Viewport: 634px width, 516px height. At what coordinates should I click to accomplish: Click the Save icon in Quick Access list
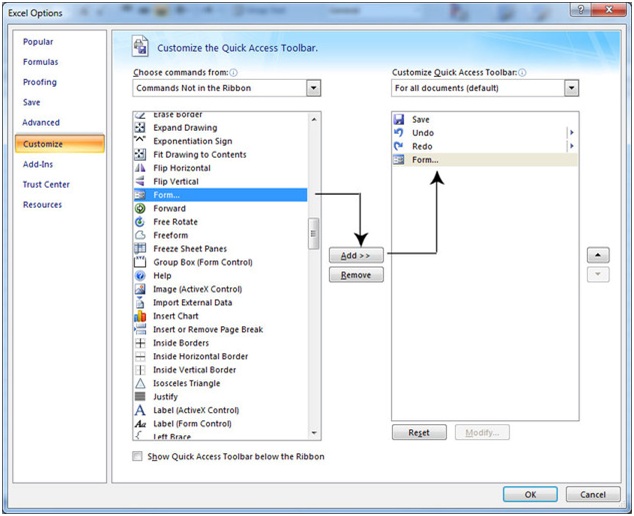pos(399,119)
